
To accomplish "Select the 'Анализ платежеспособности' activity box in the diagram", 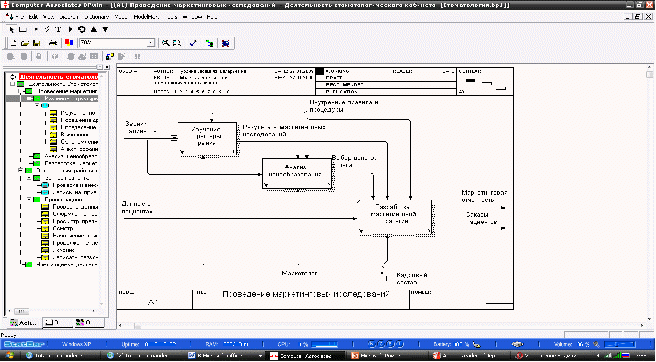I will (297, 174).
